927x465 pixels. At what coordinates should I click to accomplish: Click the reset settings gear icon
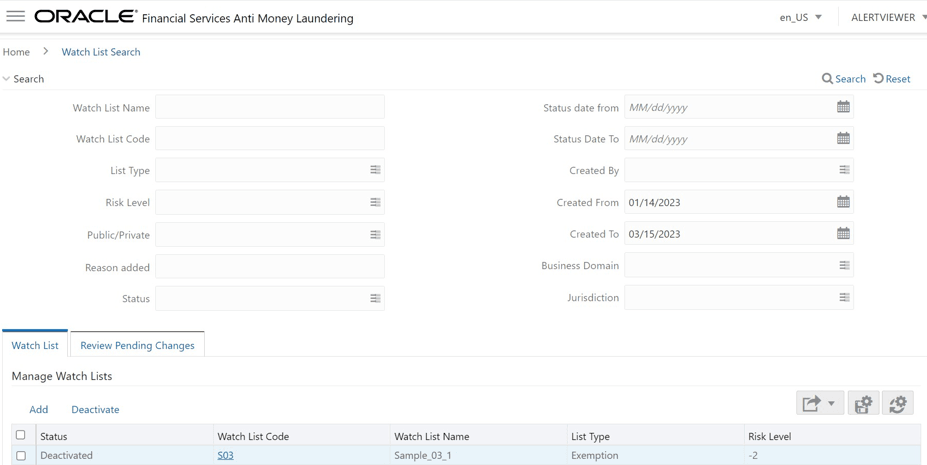click(x=898, y=404)
